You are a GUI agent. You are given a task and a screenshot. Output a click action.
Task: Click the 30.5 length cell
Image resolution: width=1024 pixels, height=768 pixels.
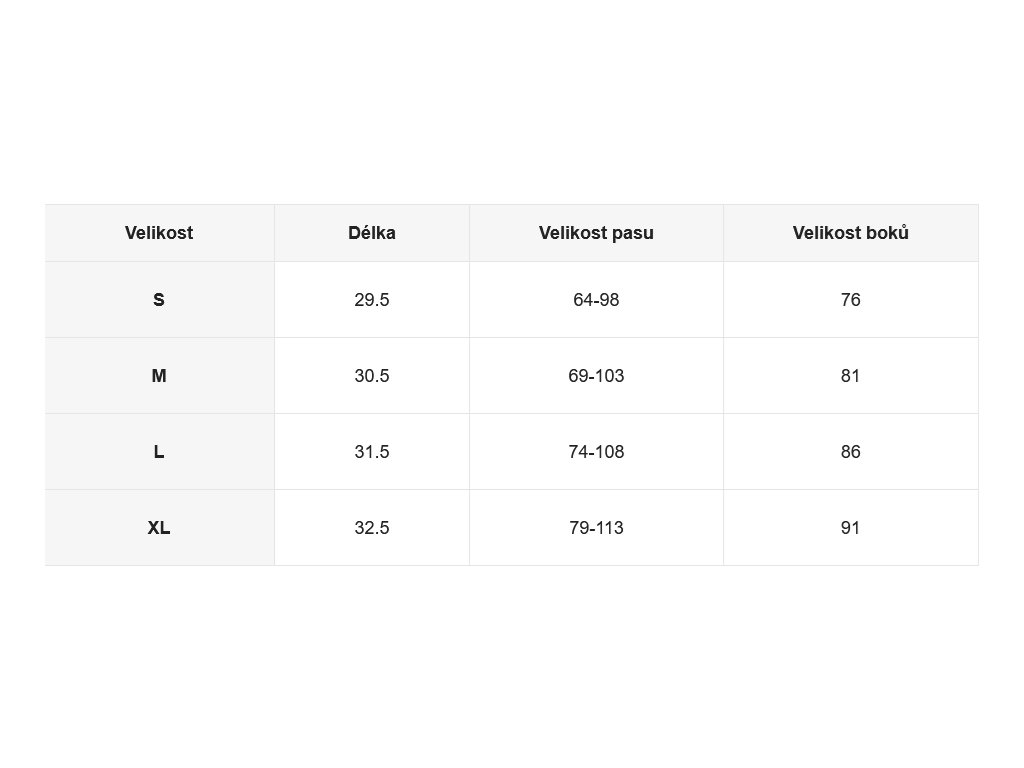tap(372, 376)
